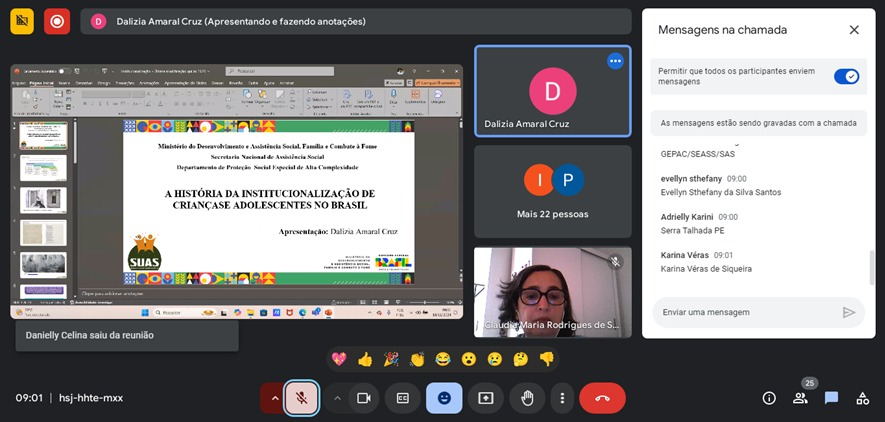This screenshot has height=422, width=885.
Task: Click the present screen icon
Action: coord(486,398)
